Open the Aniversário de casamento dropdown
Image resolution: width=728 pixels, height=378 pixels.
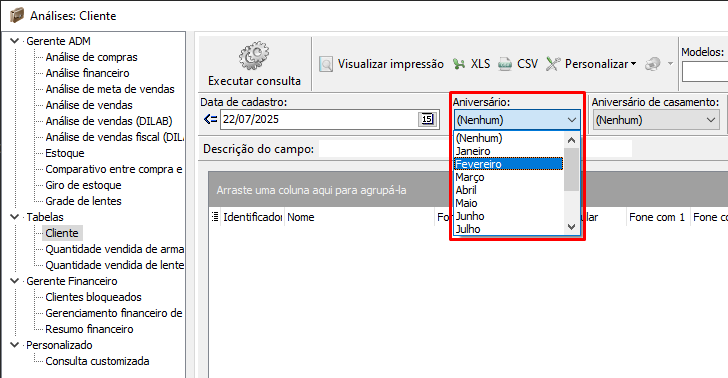(656, 120)
